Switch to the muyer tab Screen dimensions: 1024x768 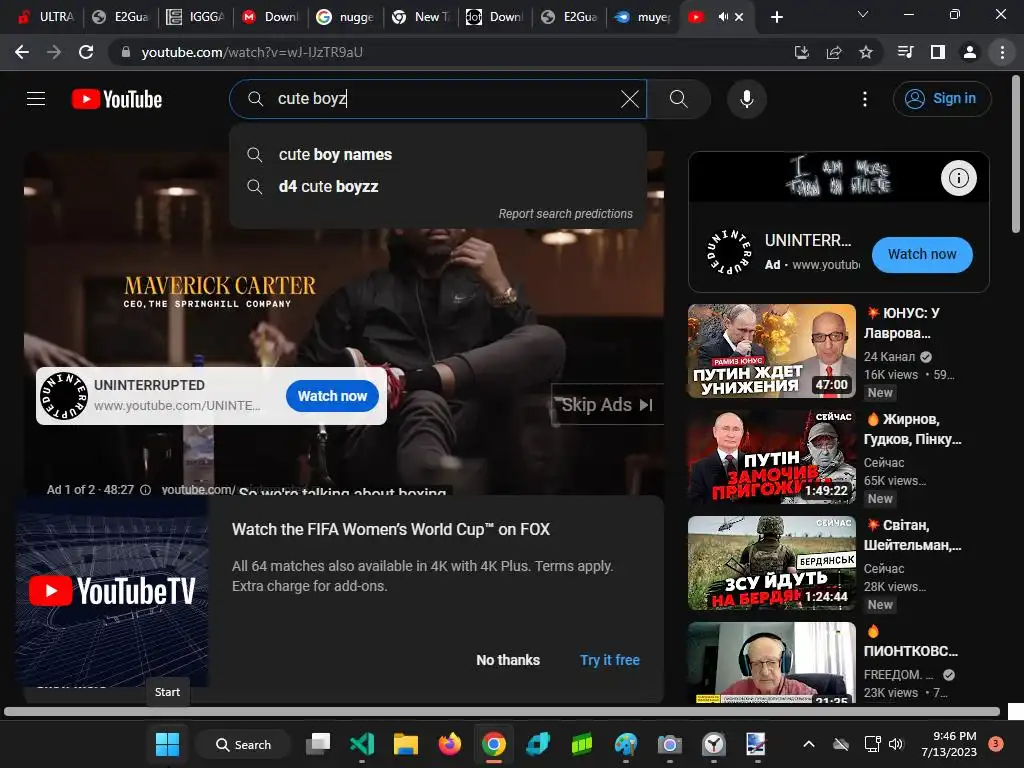tap(643, 17)
